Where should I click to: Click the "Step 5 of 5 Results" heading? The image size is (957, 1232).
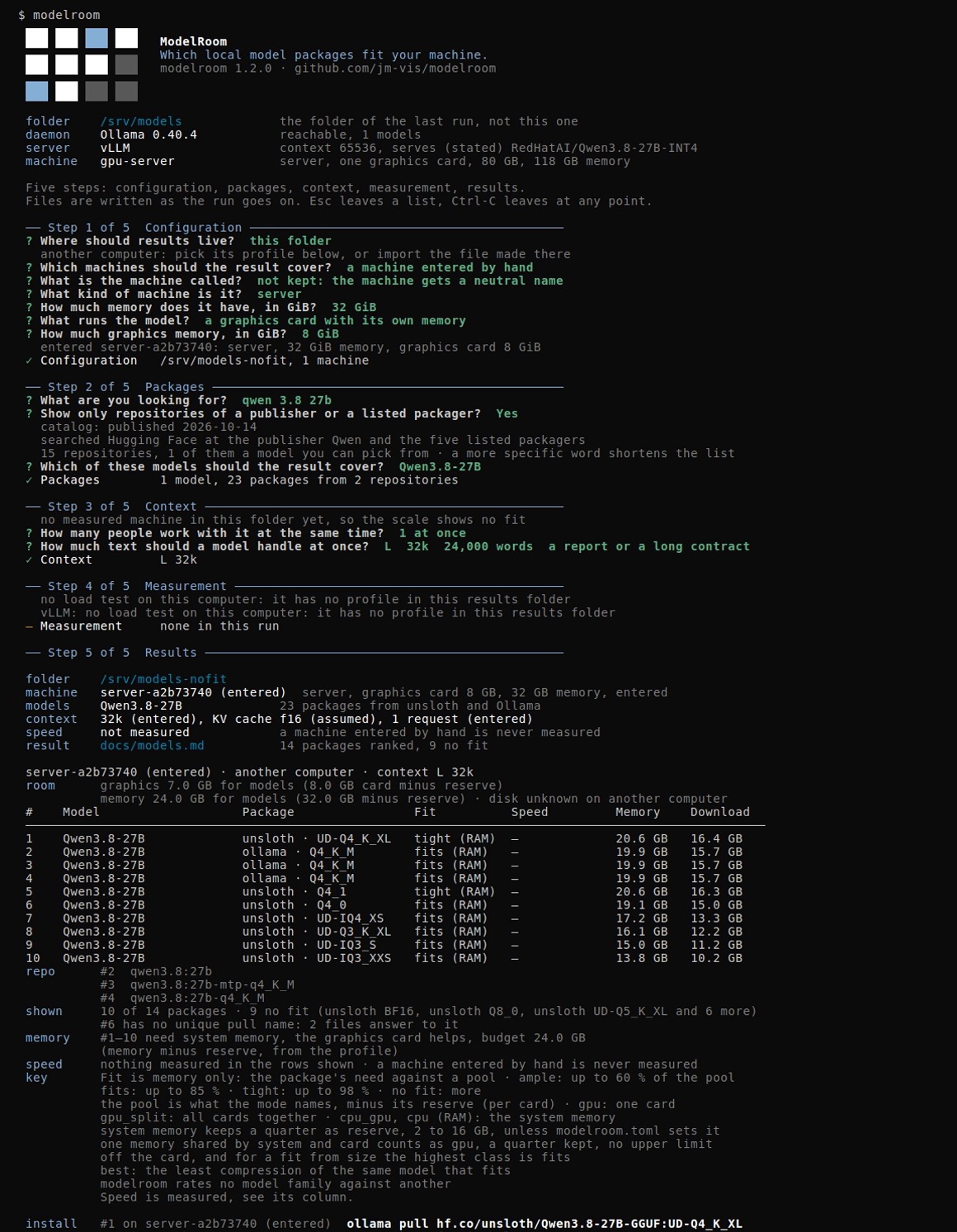(122, 653)
